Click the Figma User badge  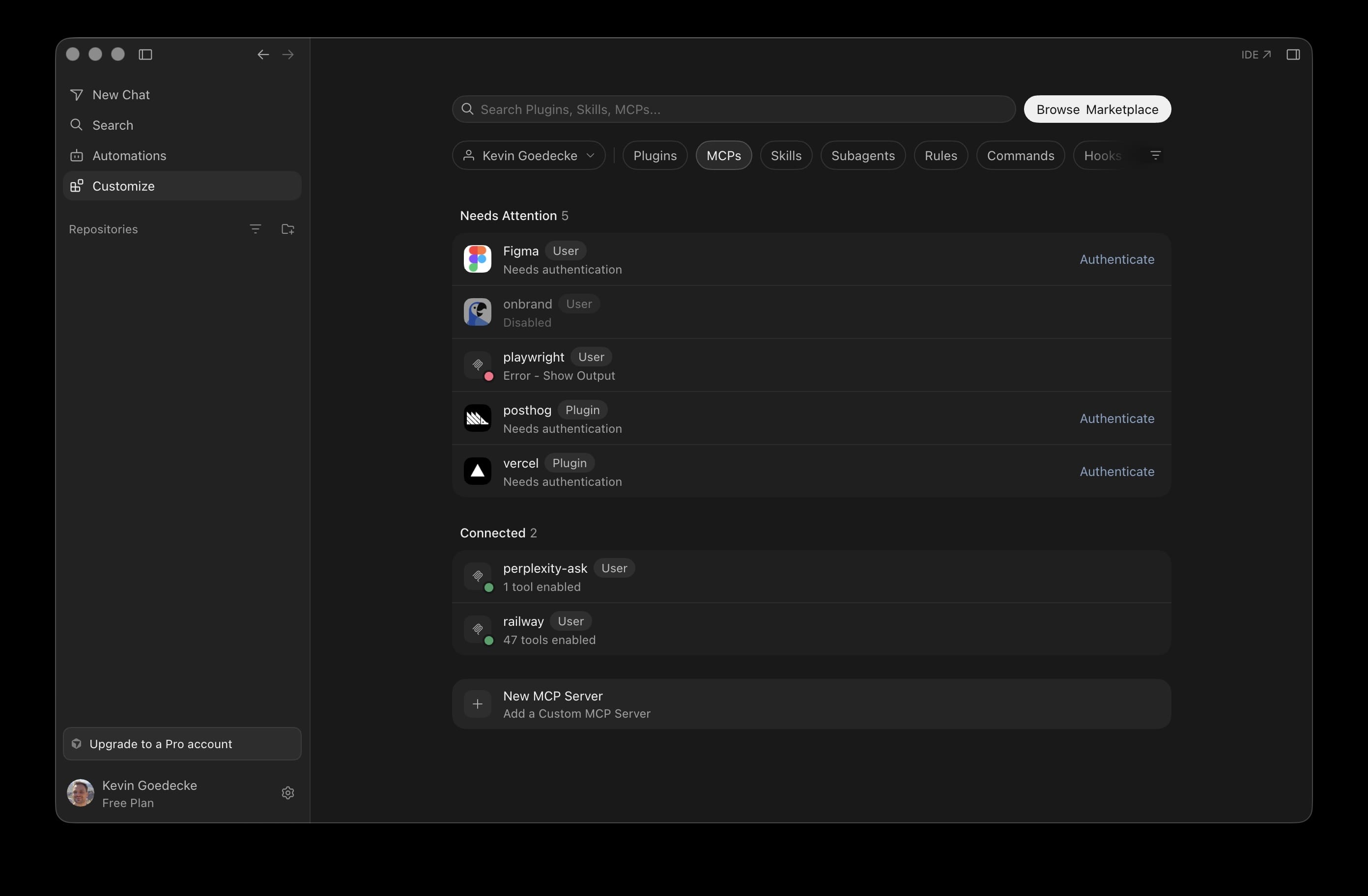point(565,251)
